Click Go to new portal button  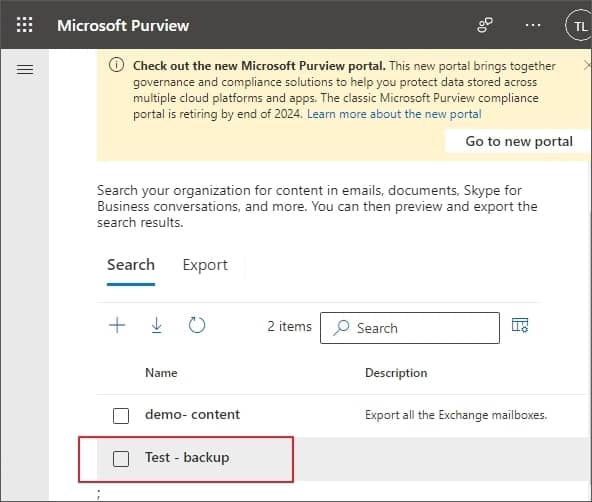coord(518,141)
